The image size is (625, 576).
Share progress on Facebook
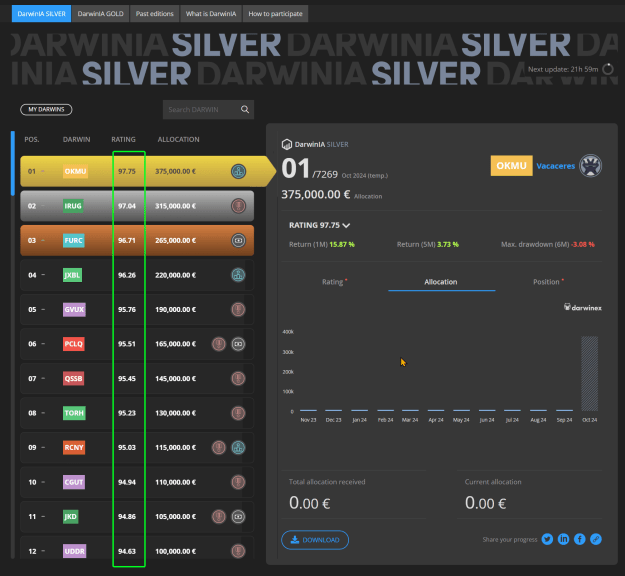tap(580, 539)
